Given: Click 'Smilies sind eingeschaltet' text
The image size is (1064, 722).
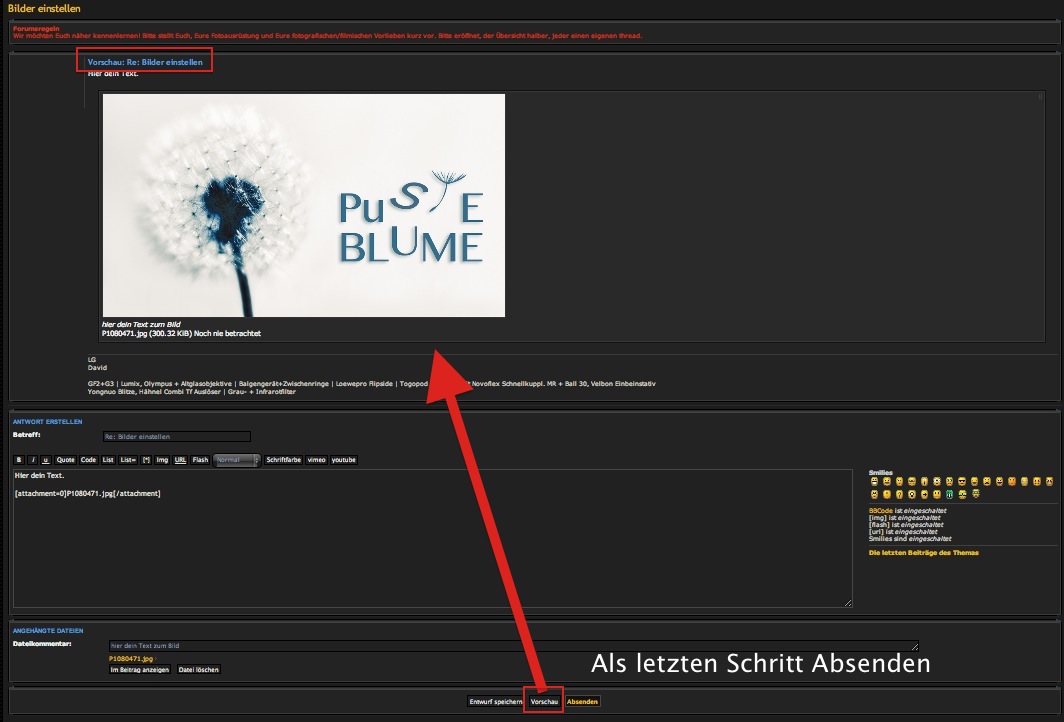Looking at the screenshot, I should coord(910,539).
